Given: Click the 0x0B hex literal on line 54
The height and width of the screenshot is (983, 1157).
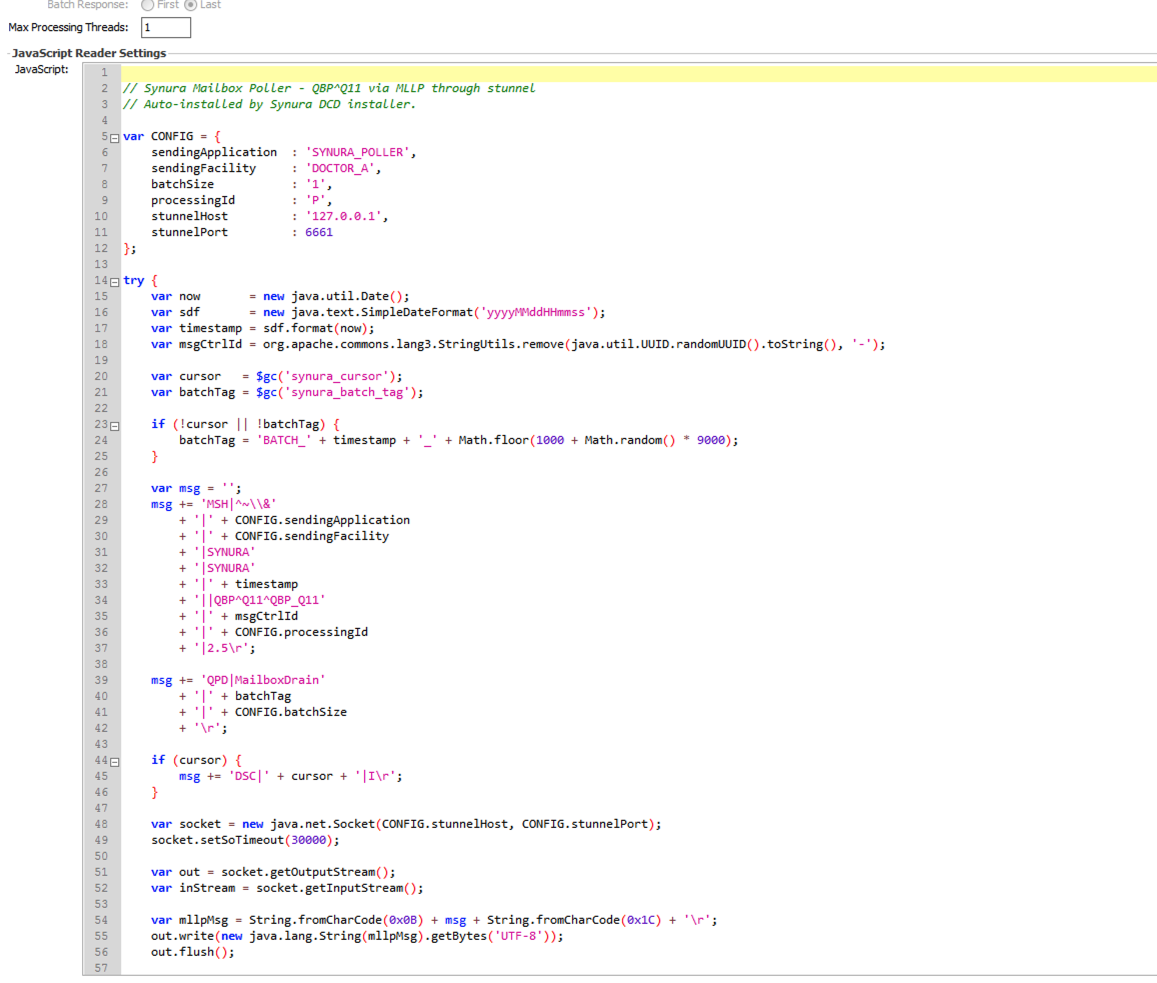Looking at the screenshot, I should pyautogui.click(x=403, y=920).
